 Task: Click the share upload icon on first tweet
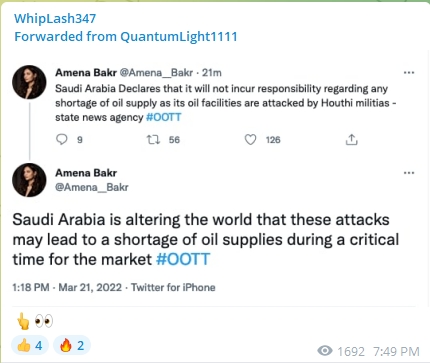pos(351,139)
